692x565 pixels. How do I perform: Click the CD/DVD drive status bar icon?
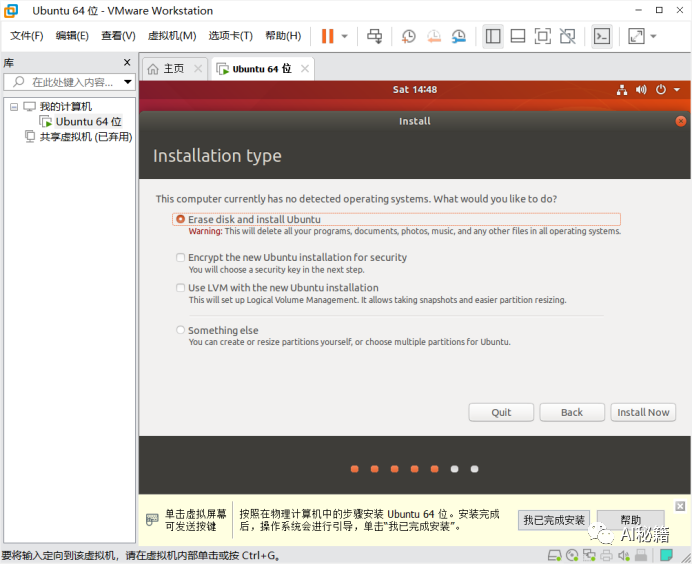tap(572, 555)
